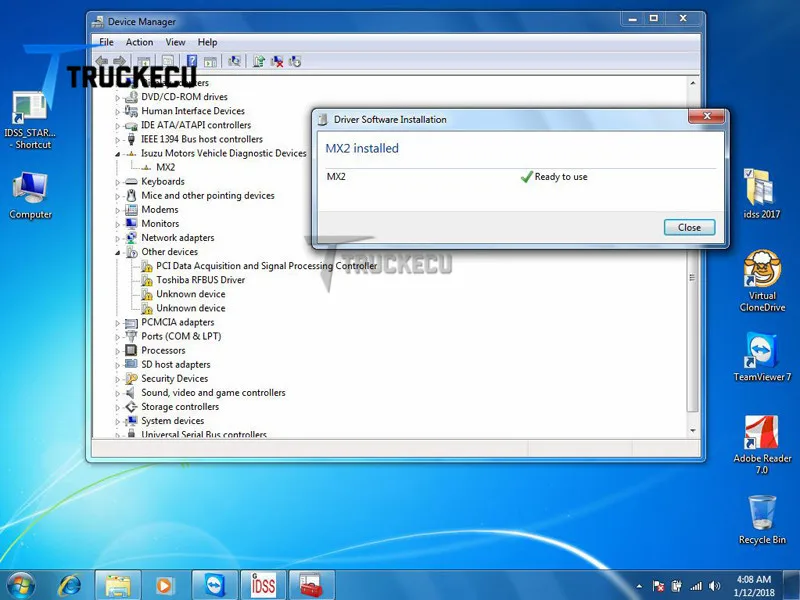
Task: Switch to Device Manager toolbox taskbar button
Action: (312, 585)
